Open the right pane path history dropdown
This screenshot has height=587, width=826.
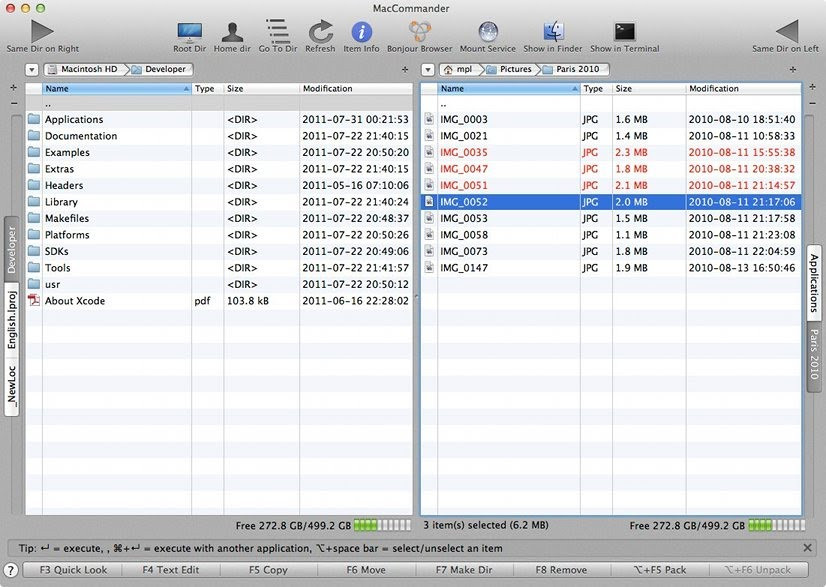428,70
